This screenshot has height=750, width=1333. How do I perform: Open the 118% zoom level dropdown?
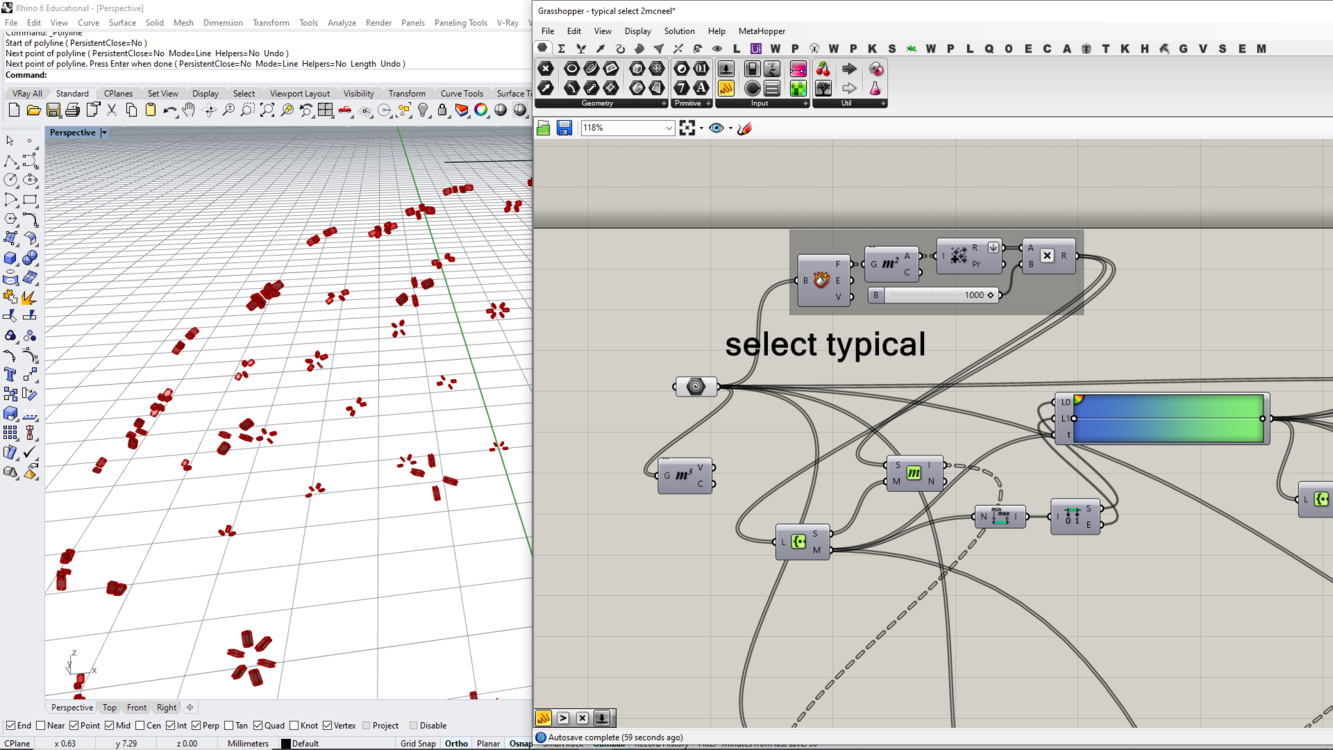[x=668, y=128]
